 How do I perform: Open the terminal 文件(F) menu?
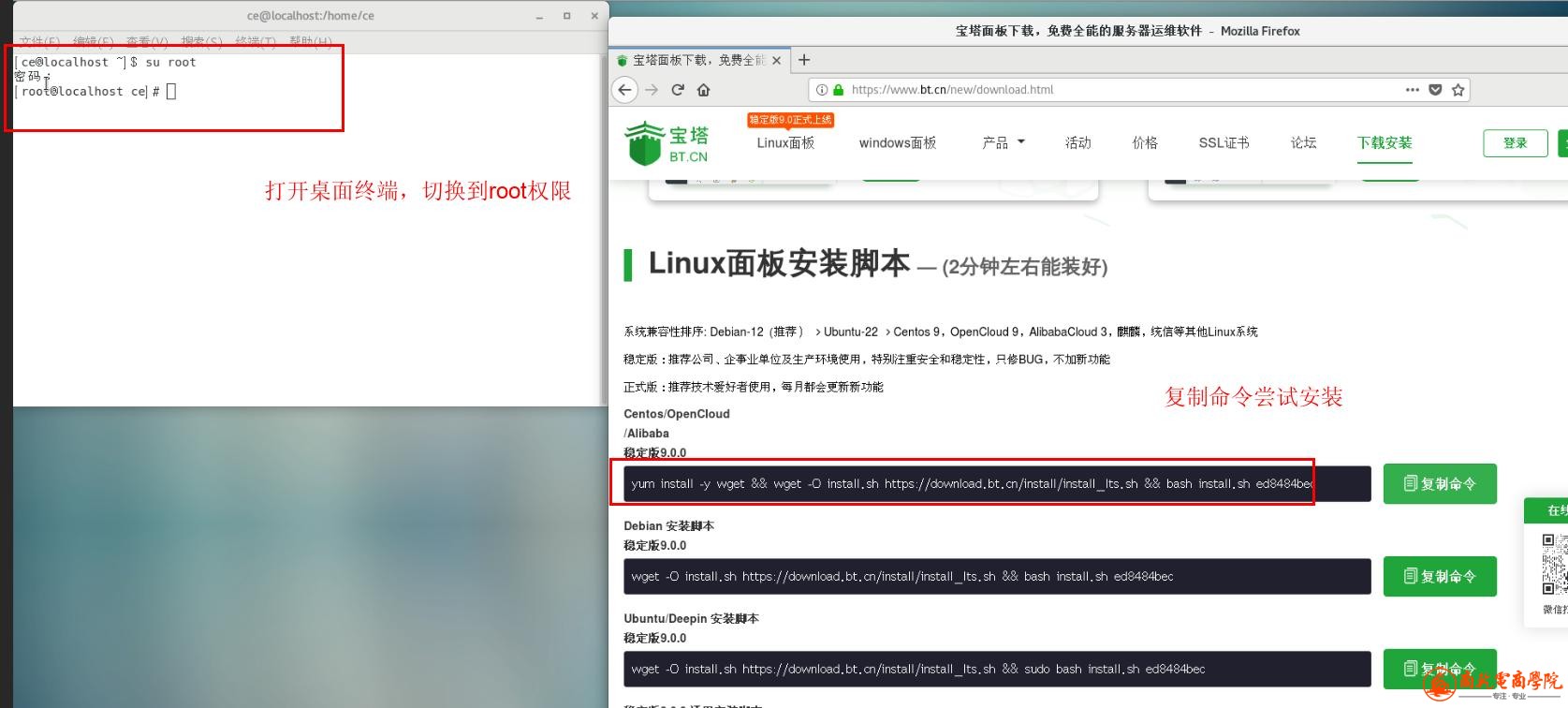[x=39, y=42]
